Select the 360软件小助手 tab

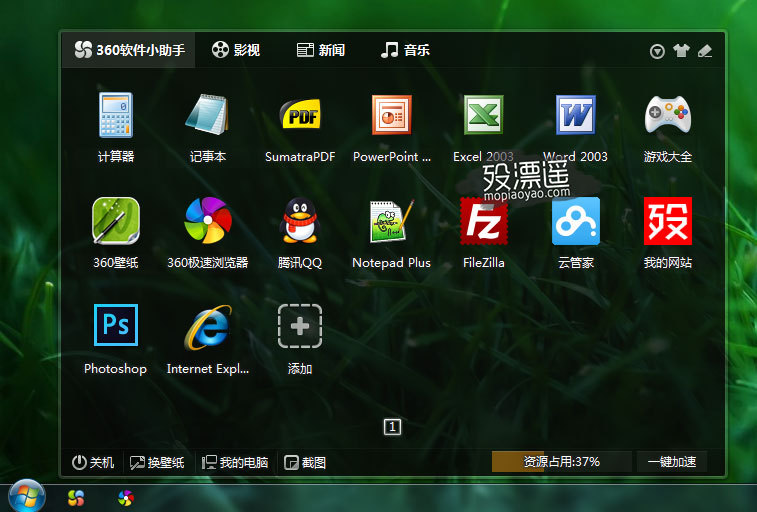[x=129, y=50]
